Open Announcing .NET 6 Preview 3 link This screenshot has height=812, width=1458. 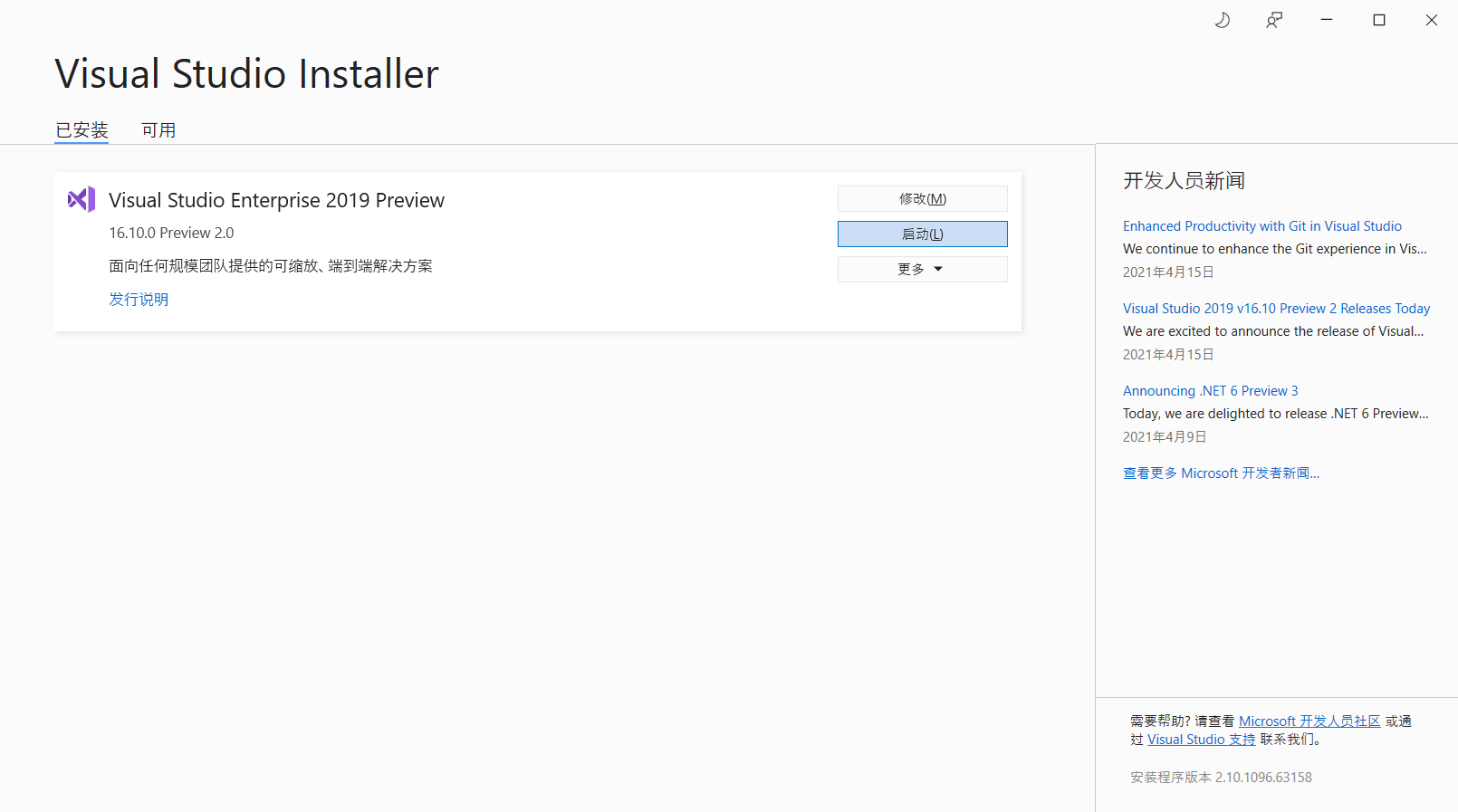[x=1211, y=391]
